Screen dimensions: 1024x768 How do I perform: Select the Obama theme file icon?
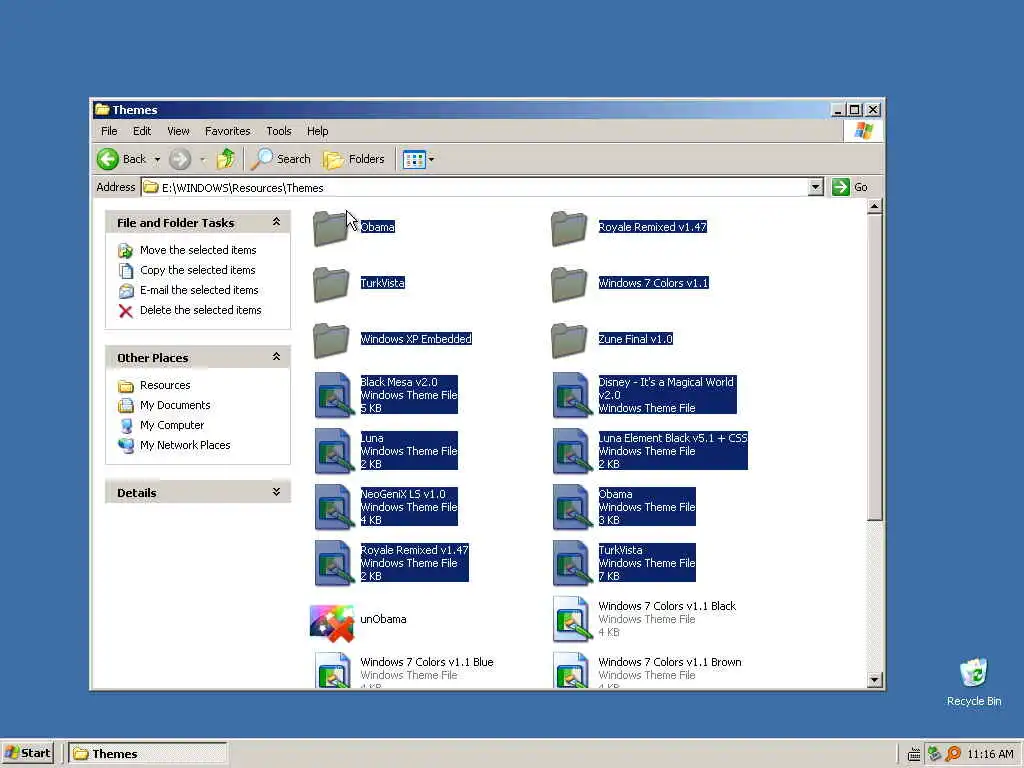click(x=572, y=507)
